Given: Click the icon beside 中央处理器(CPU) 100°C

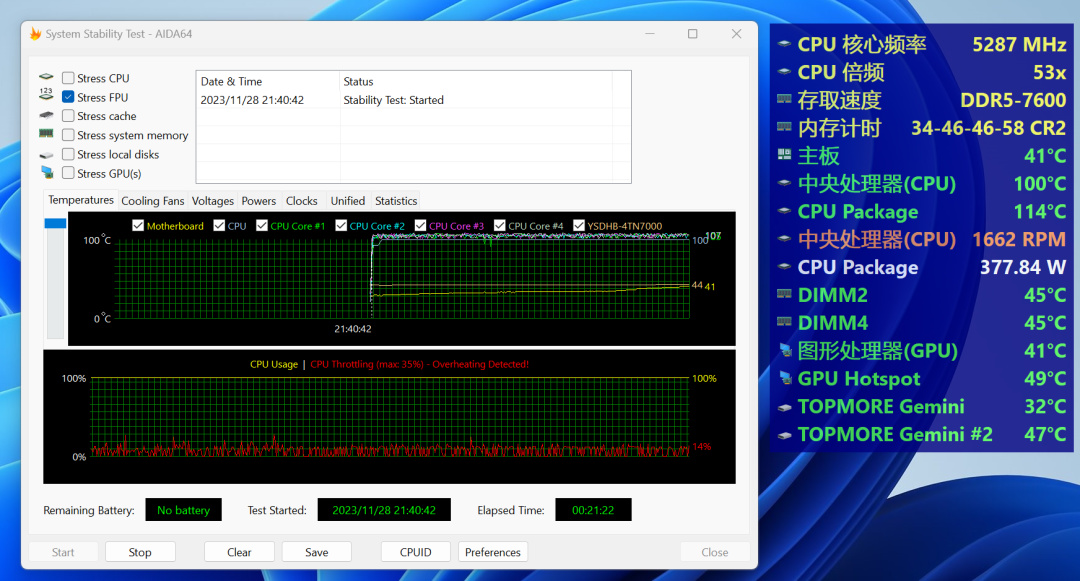Looking at the screenshot, I should pos(784,183).
